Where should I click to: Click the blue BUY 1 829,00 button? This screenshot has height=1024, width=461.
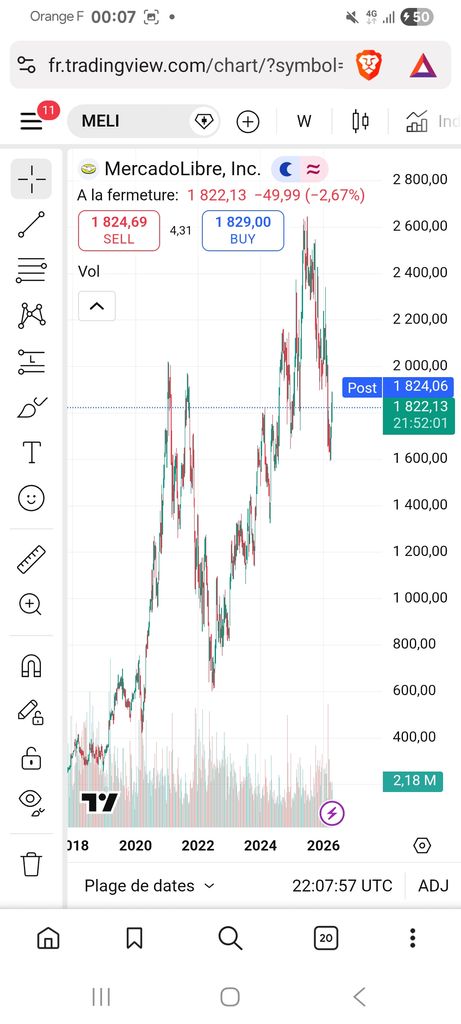[243, 231]
